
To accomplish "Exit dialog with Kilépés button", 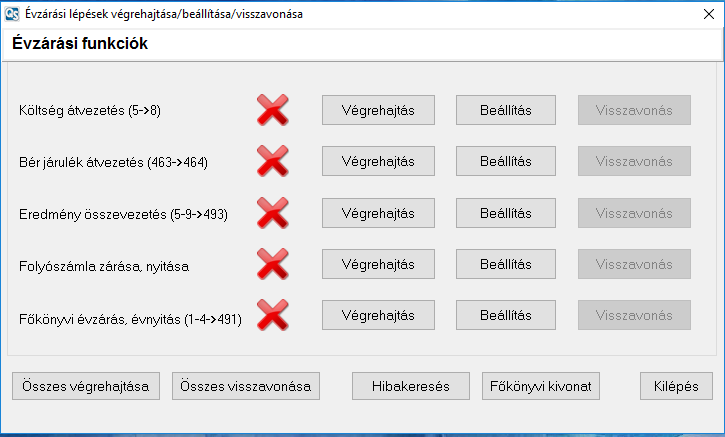I will [676, 386].
